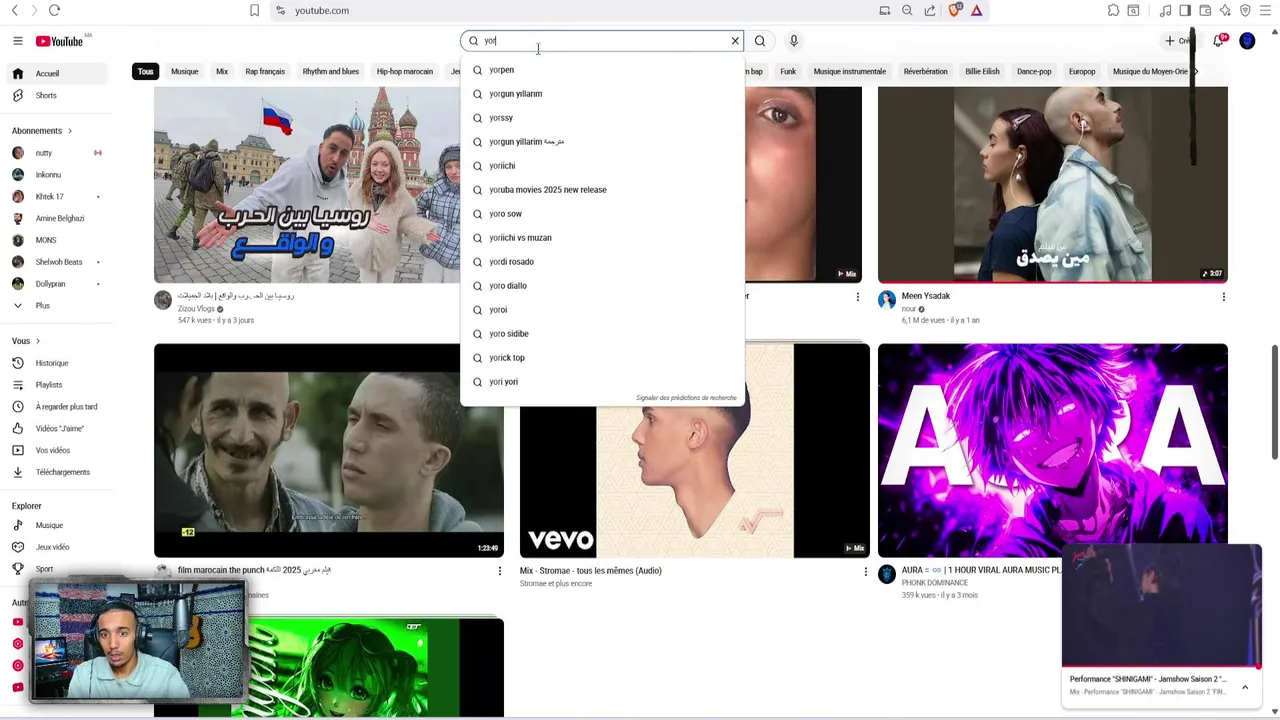Open options menu for Mix - Stromae video

866,571
